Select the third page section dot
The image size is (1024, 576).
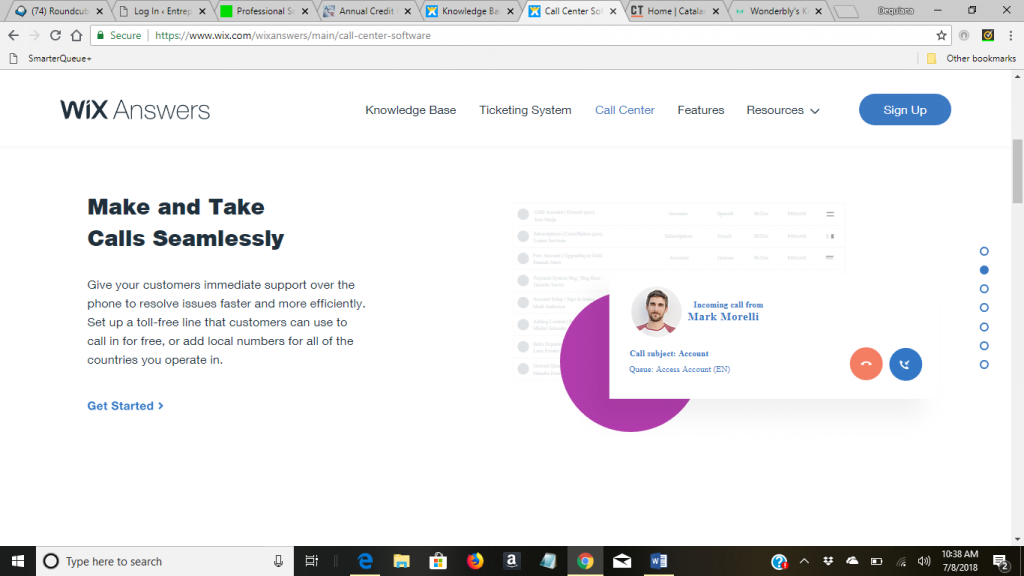984,289
